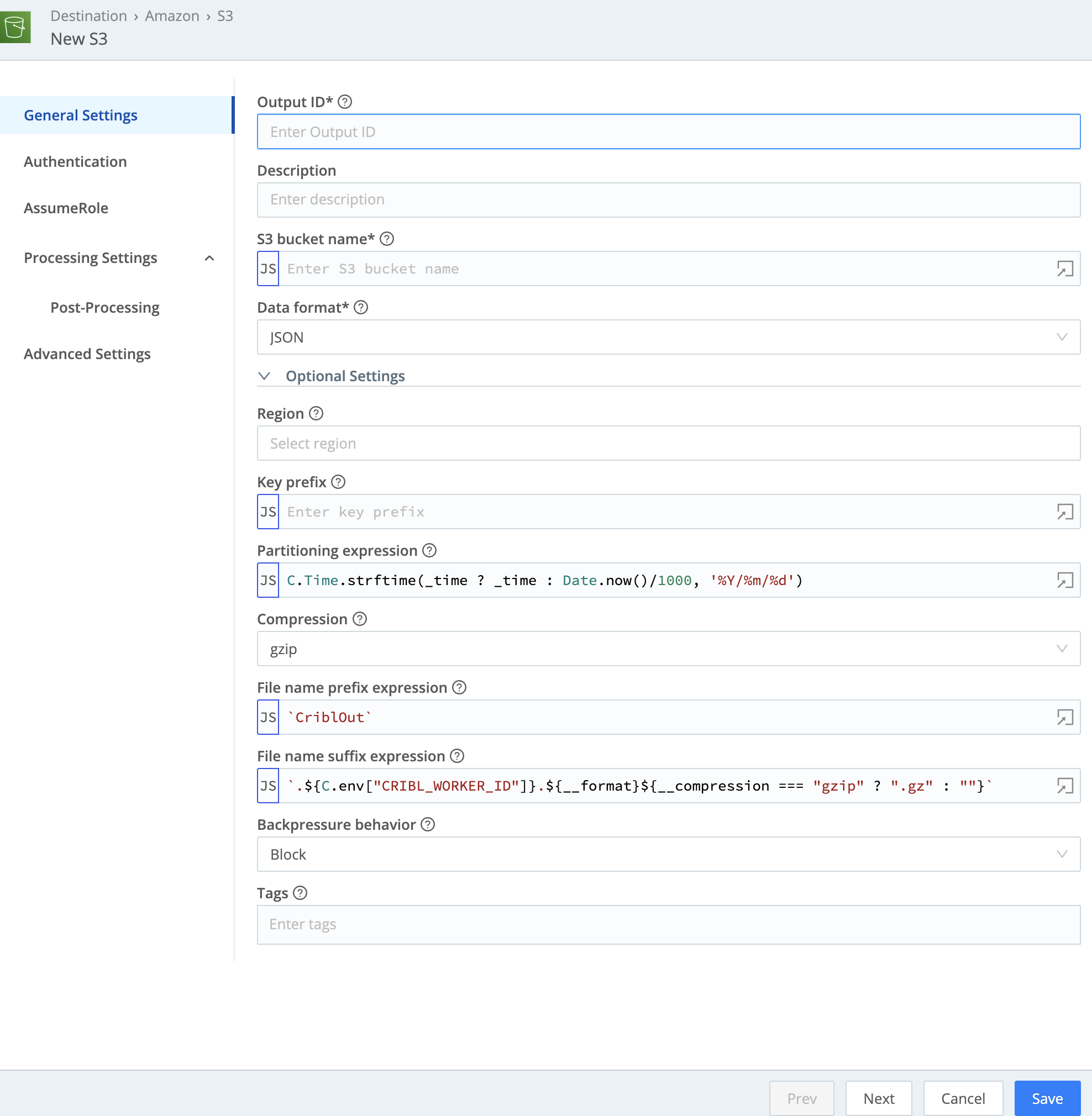Expand Partitioning expression editor
The image size is (1092, 1116).
(x=1065, y=580)
